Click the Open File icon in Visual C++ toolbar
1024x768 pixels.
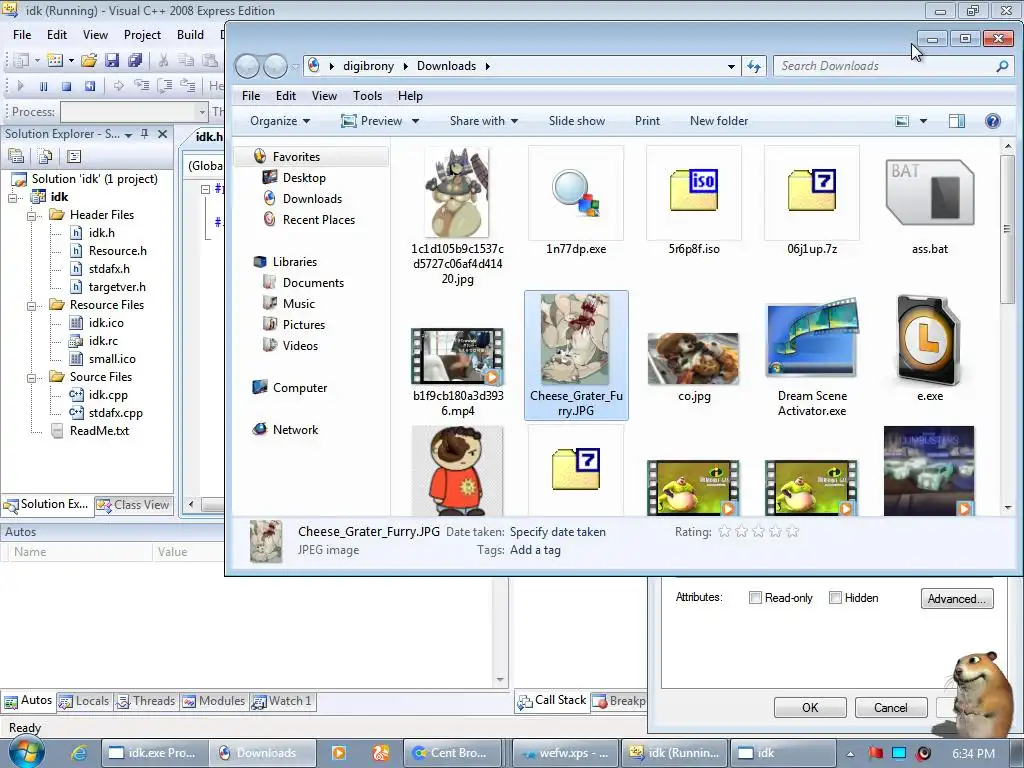89,61
